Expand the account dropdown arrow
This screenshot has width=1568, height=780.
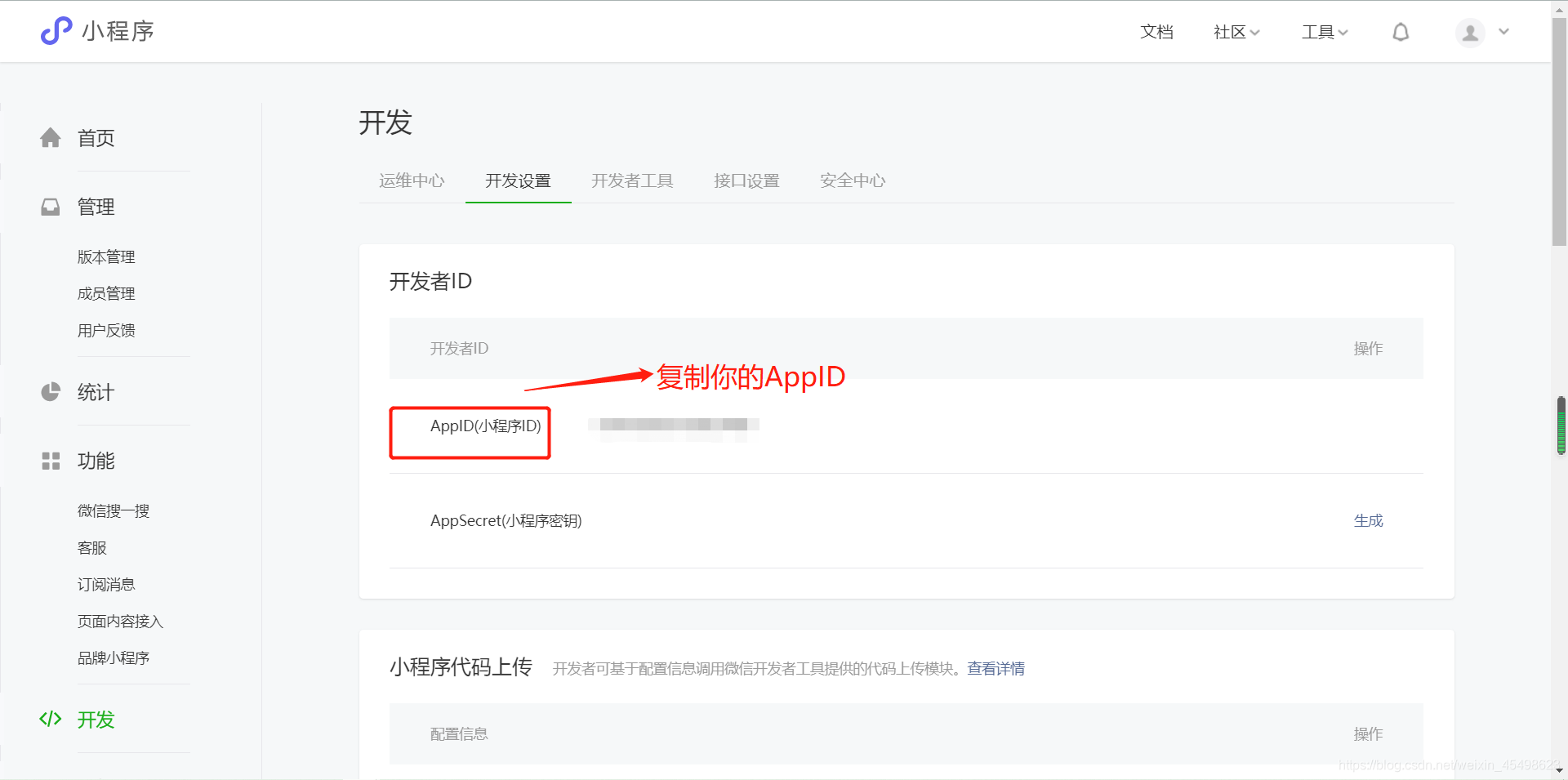[1503, 32]
